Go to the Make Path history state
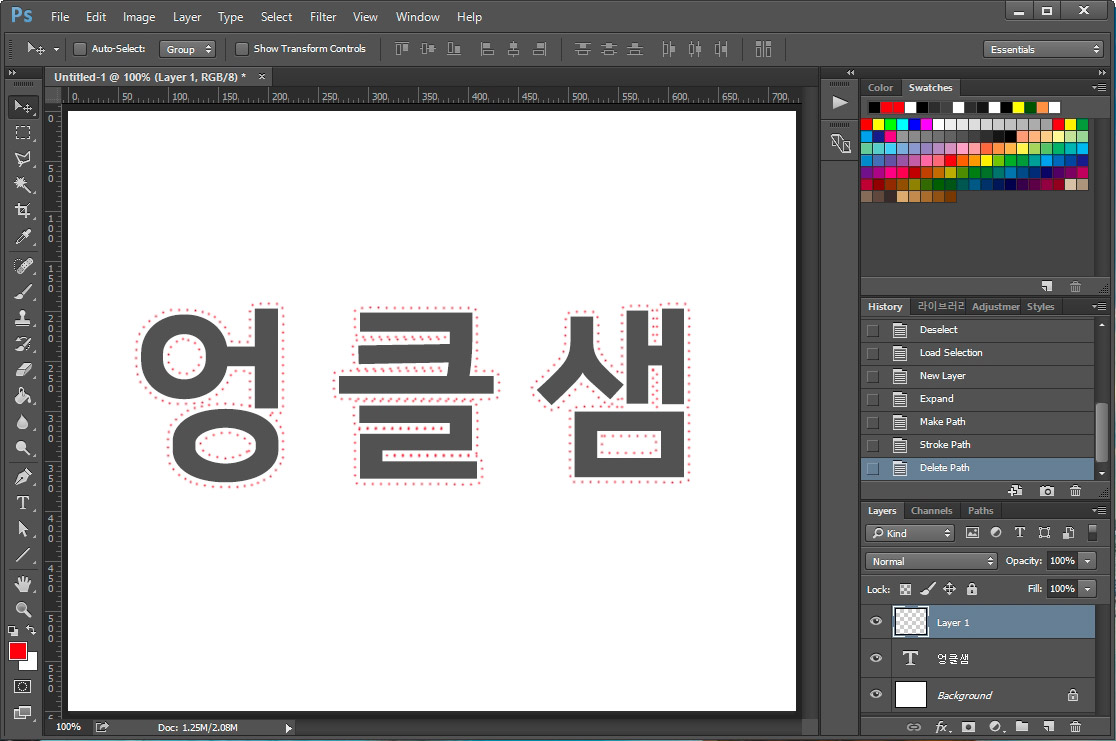The width and height of the screenshot is (1116, 741). (977, 422)
